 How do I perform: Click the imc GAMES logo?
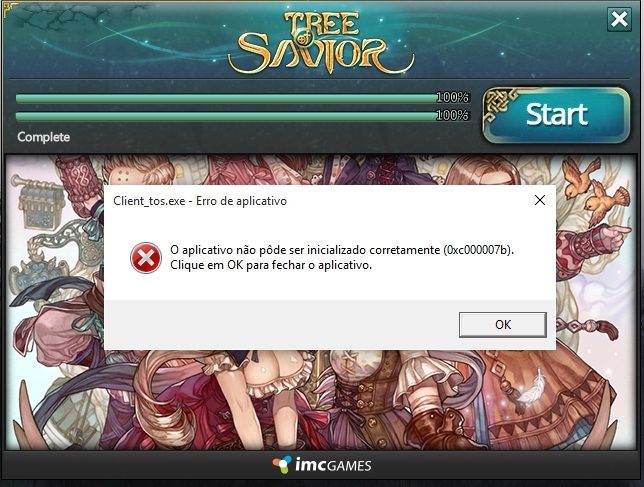pyautogui.click(x=322, y=465)
